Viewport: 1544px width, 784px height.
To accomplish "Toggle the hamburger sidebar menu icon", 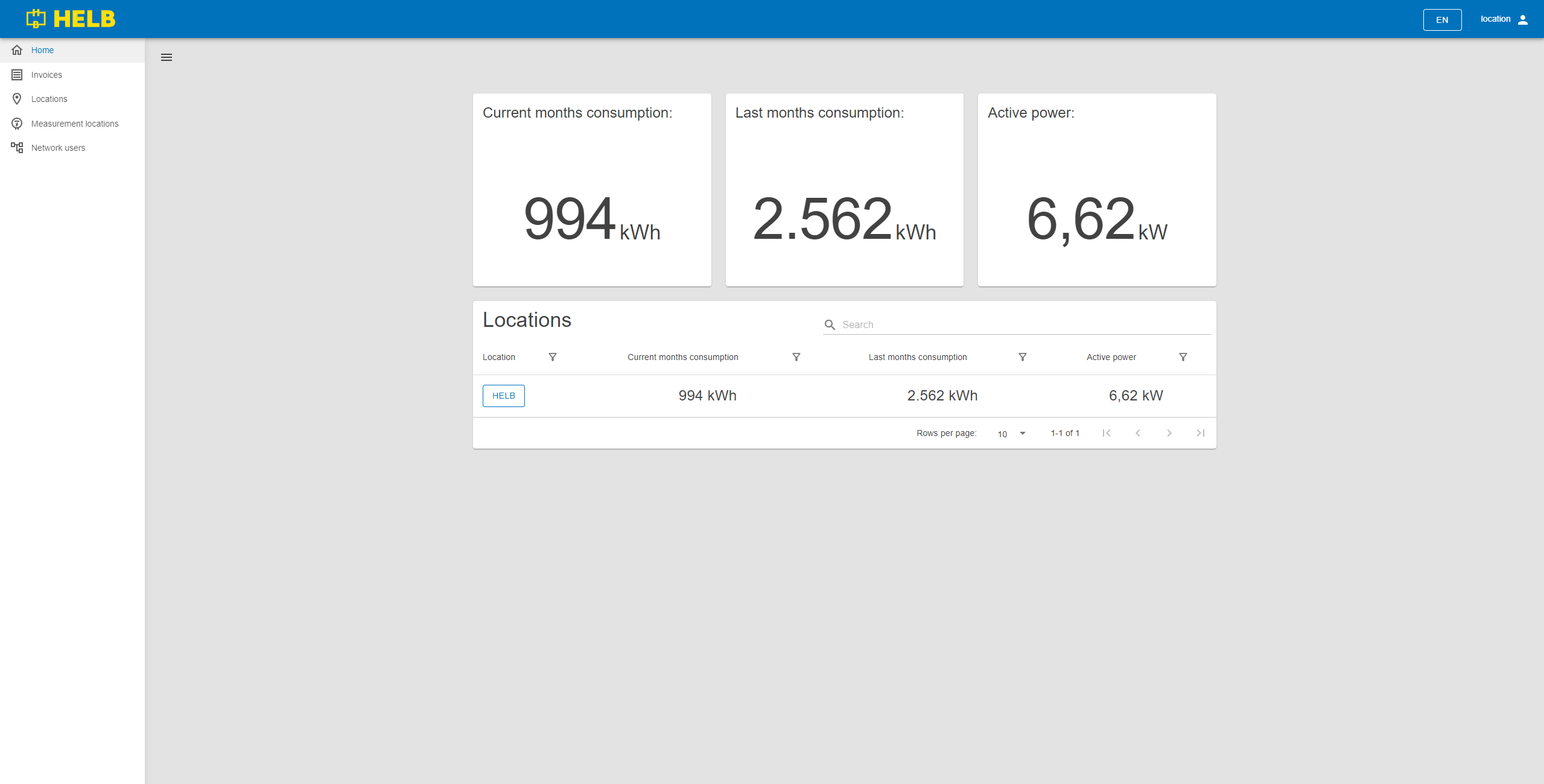I will pyautogui.click(x=167, y=57).
